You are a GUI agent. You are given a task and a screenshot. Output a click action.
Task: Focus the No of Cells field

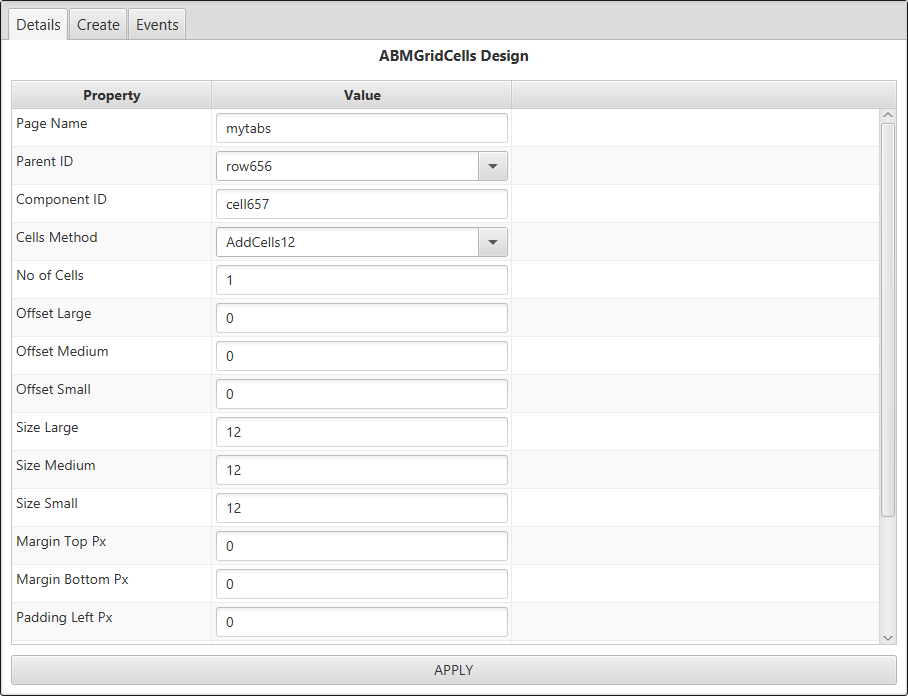coord(361,280)
